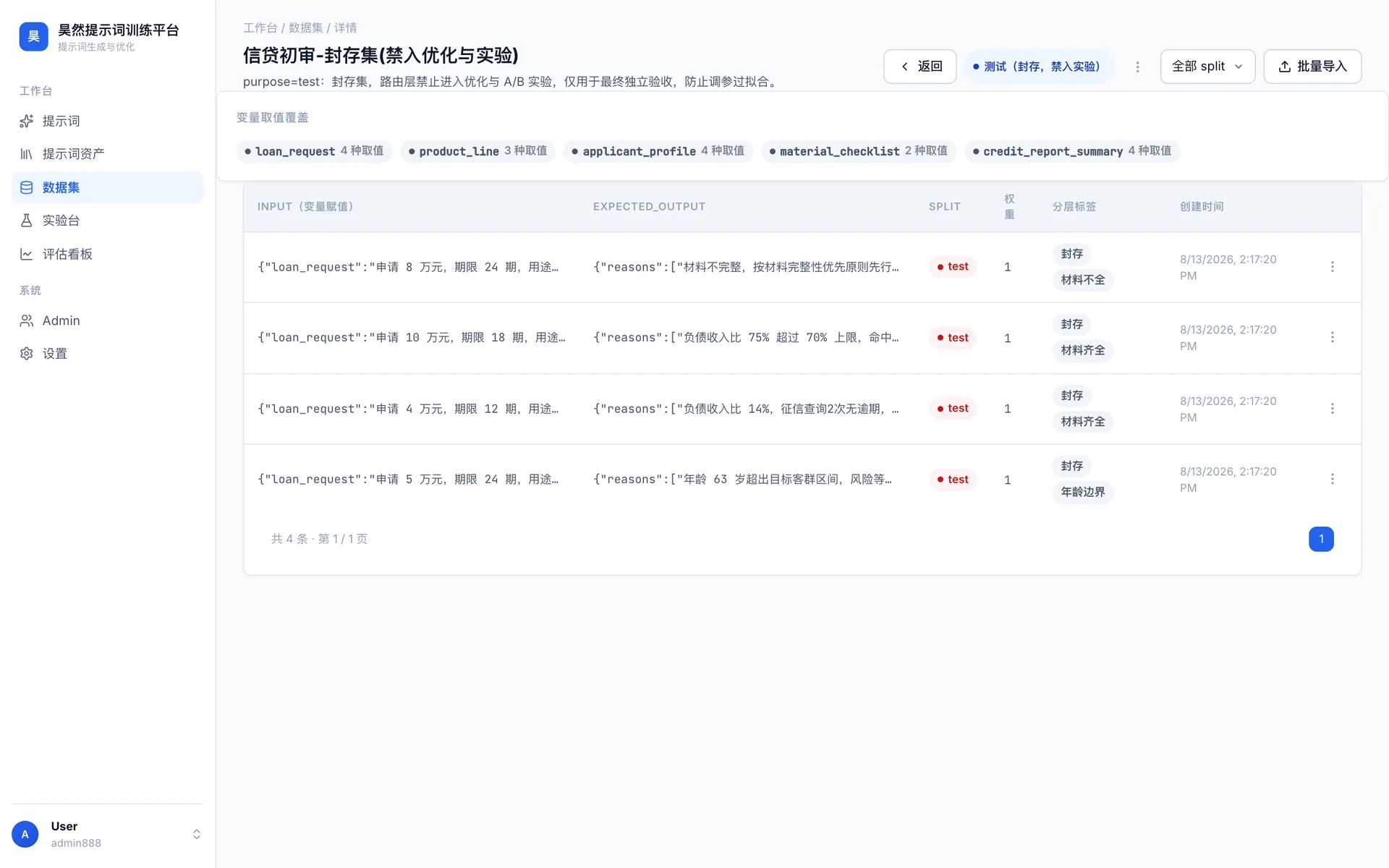
Task: Click 数据集 breadcrumb link
Action: click(x=305, y=27)
